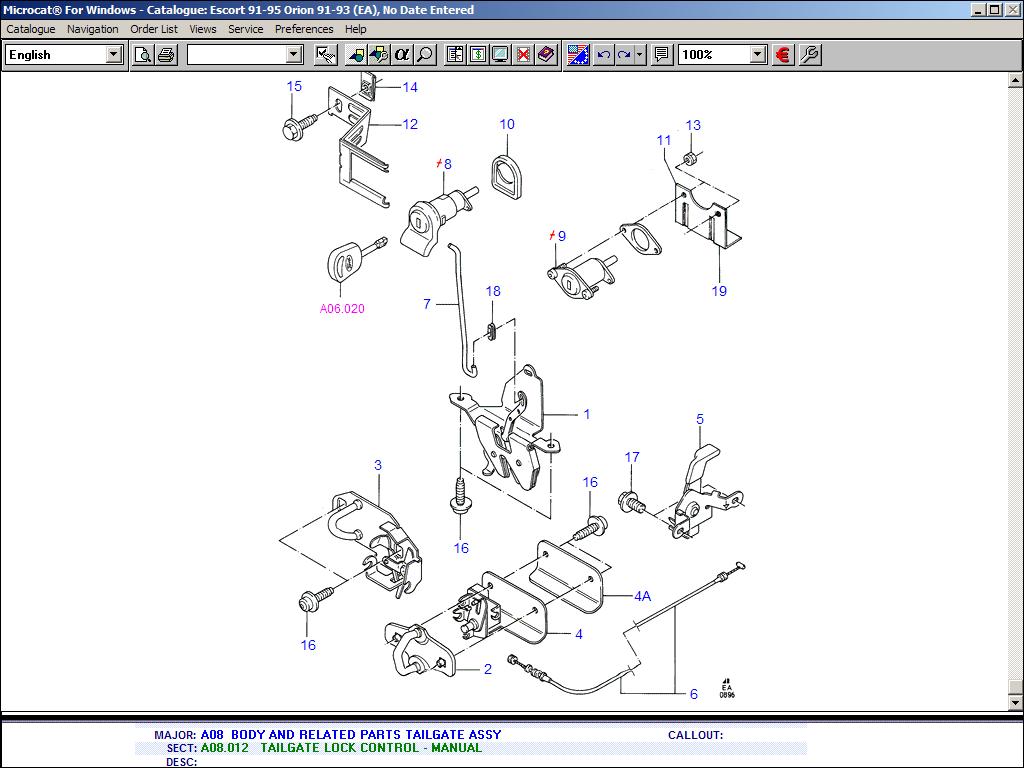Click the vertical scrollbar down arrow

coord(1015,702)
